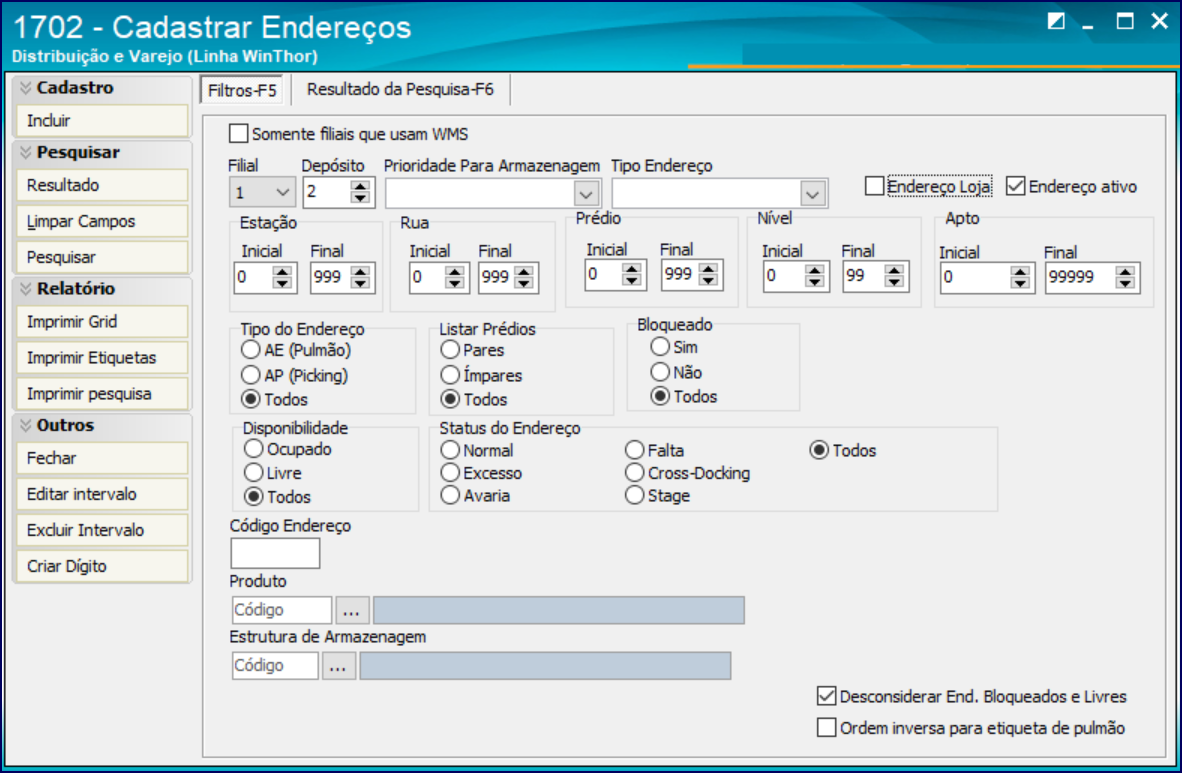Collapse the Cadastro section chevron
This screenshot has height=773, width=1182.
(x=26, y=88)
